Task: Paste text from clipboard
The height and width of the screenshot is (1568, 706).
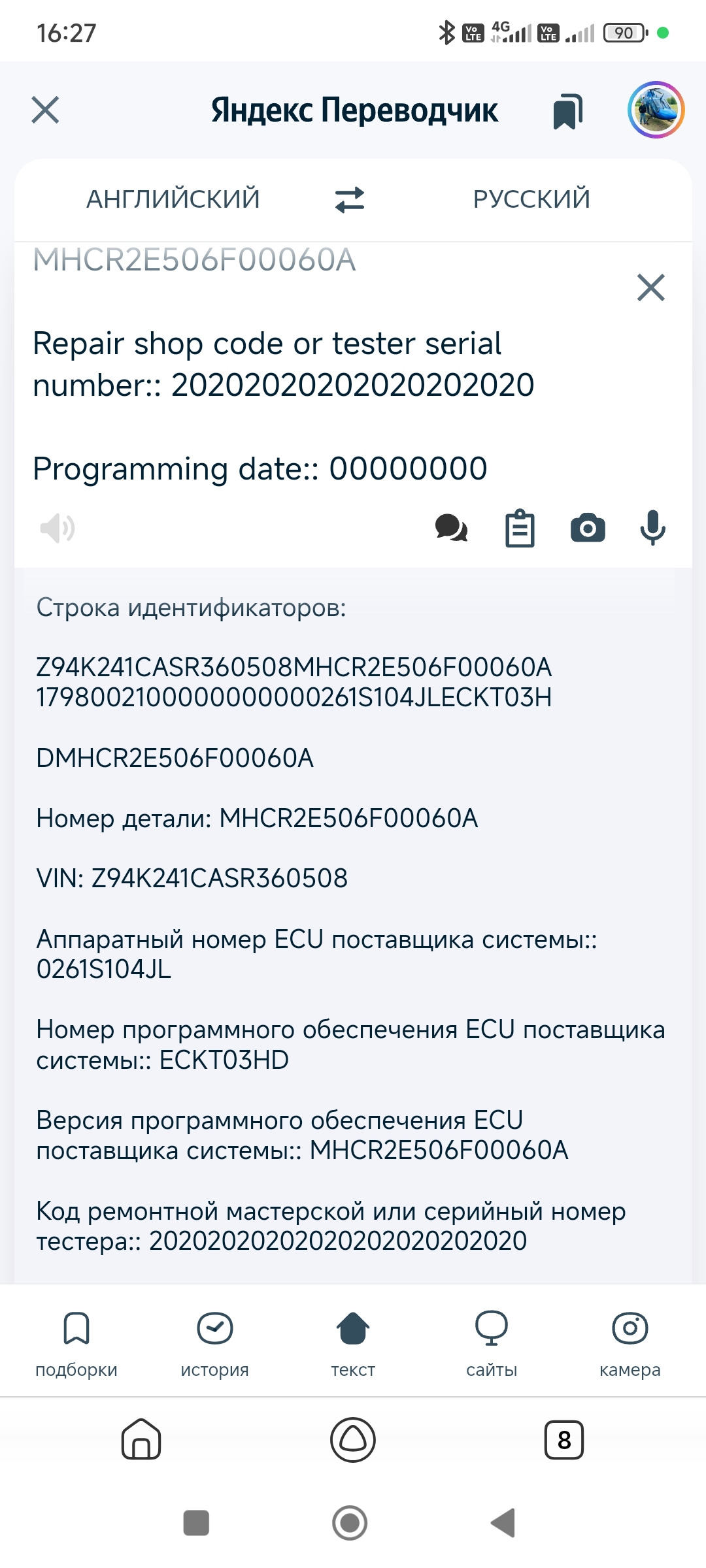Action: point(520,528)
